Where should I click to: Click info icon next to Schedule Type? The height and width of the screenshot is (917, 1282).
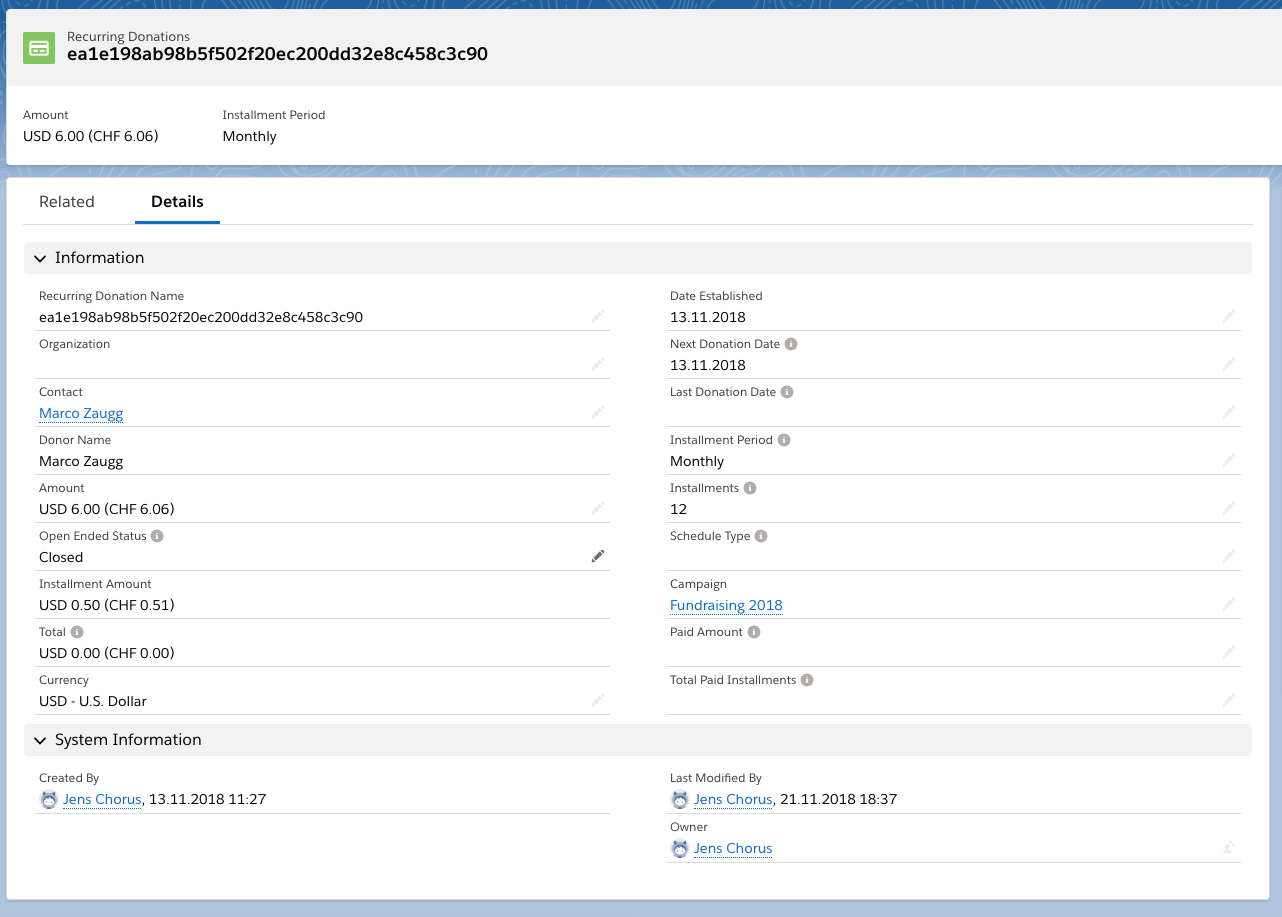point(761,536)
